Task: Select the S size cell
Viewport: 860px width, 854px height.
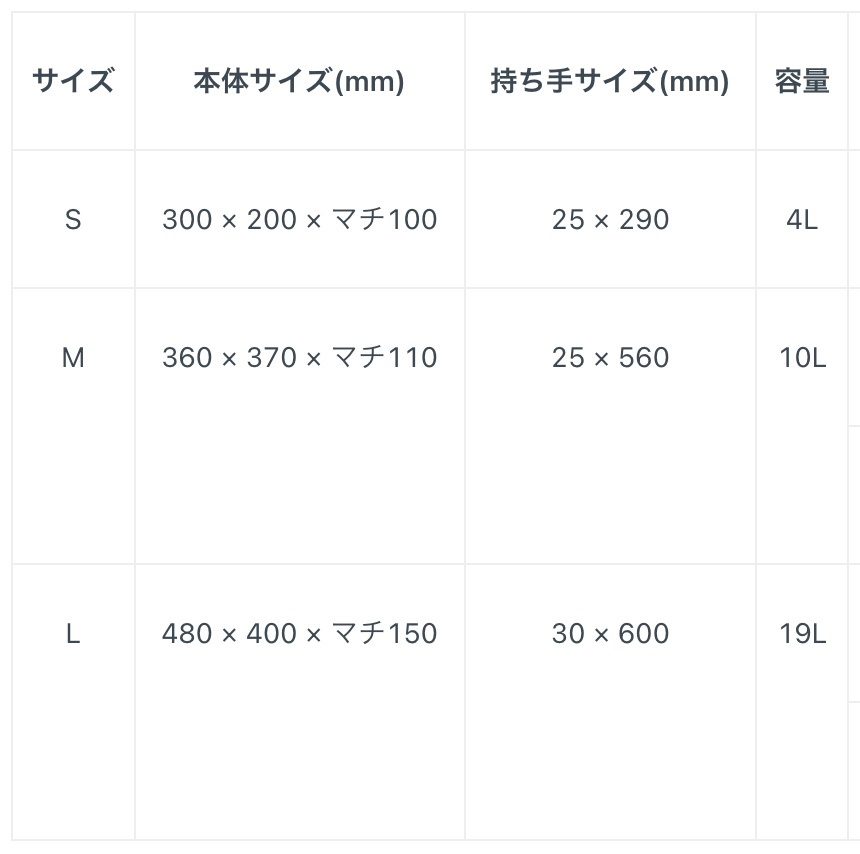Action: coord(73,219)
